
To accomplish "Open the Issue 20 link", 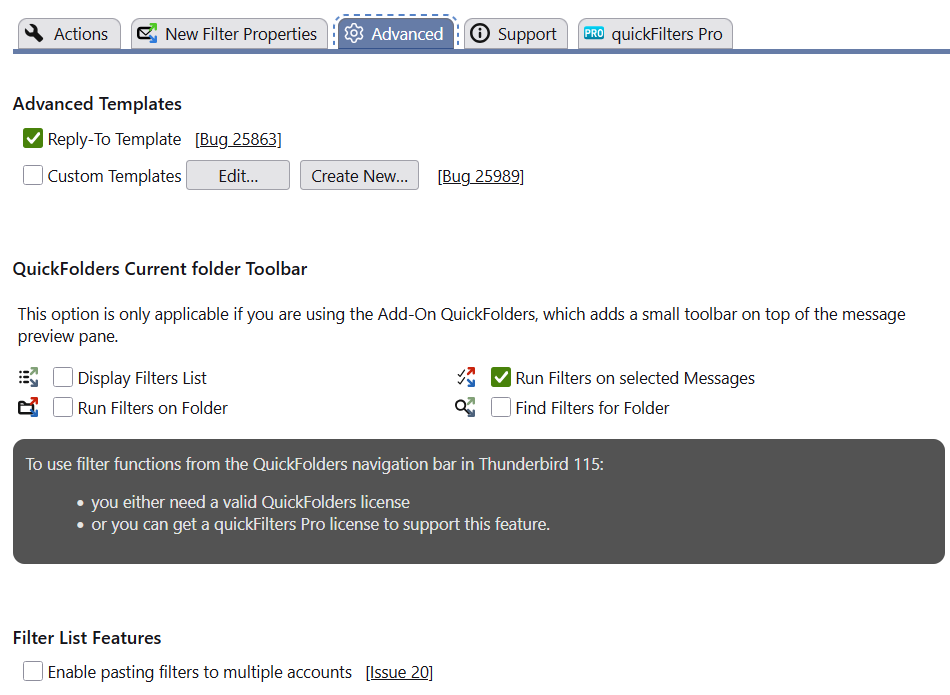I will (399, 673).
